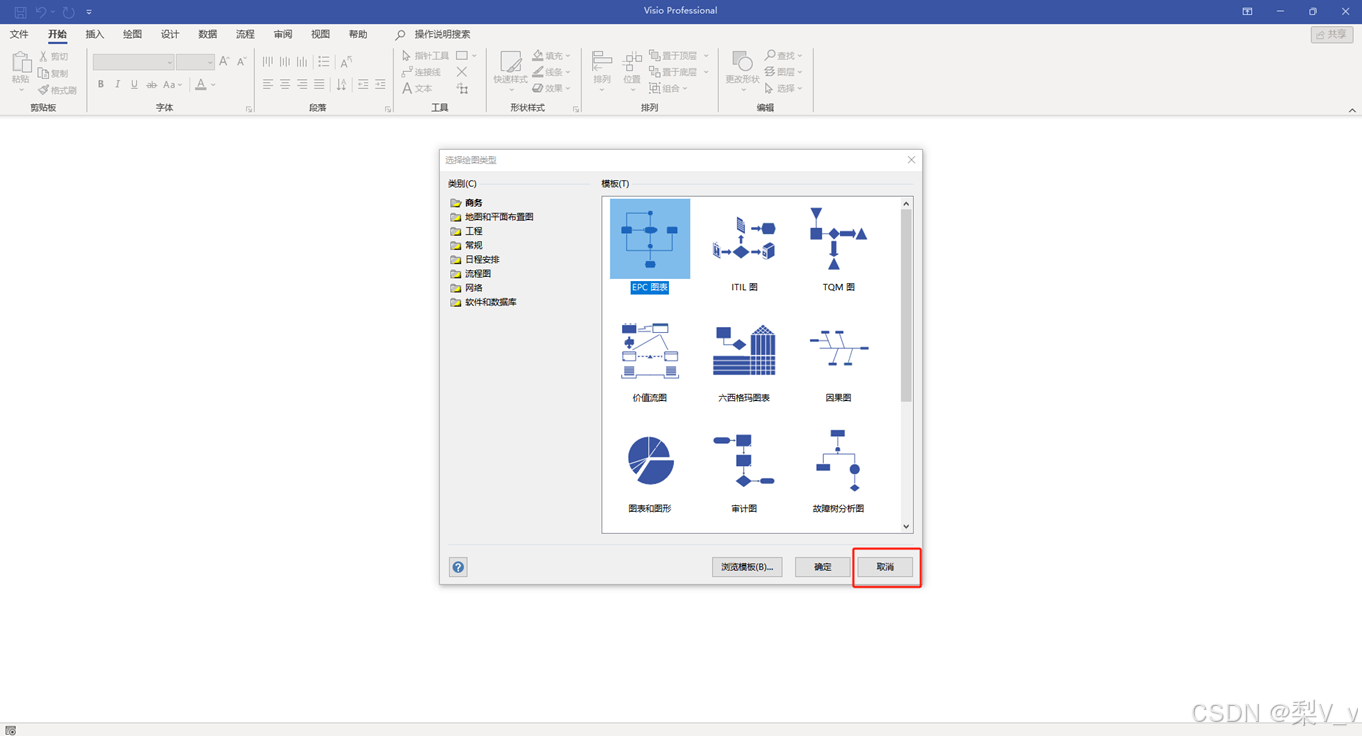Click the 浏览模板(B)... button

pyautogui.click(x=747, y=567)
